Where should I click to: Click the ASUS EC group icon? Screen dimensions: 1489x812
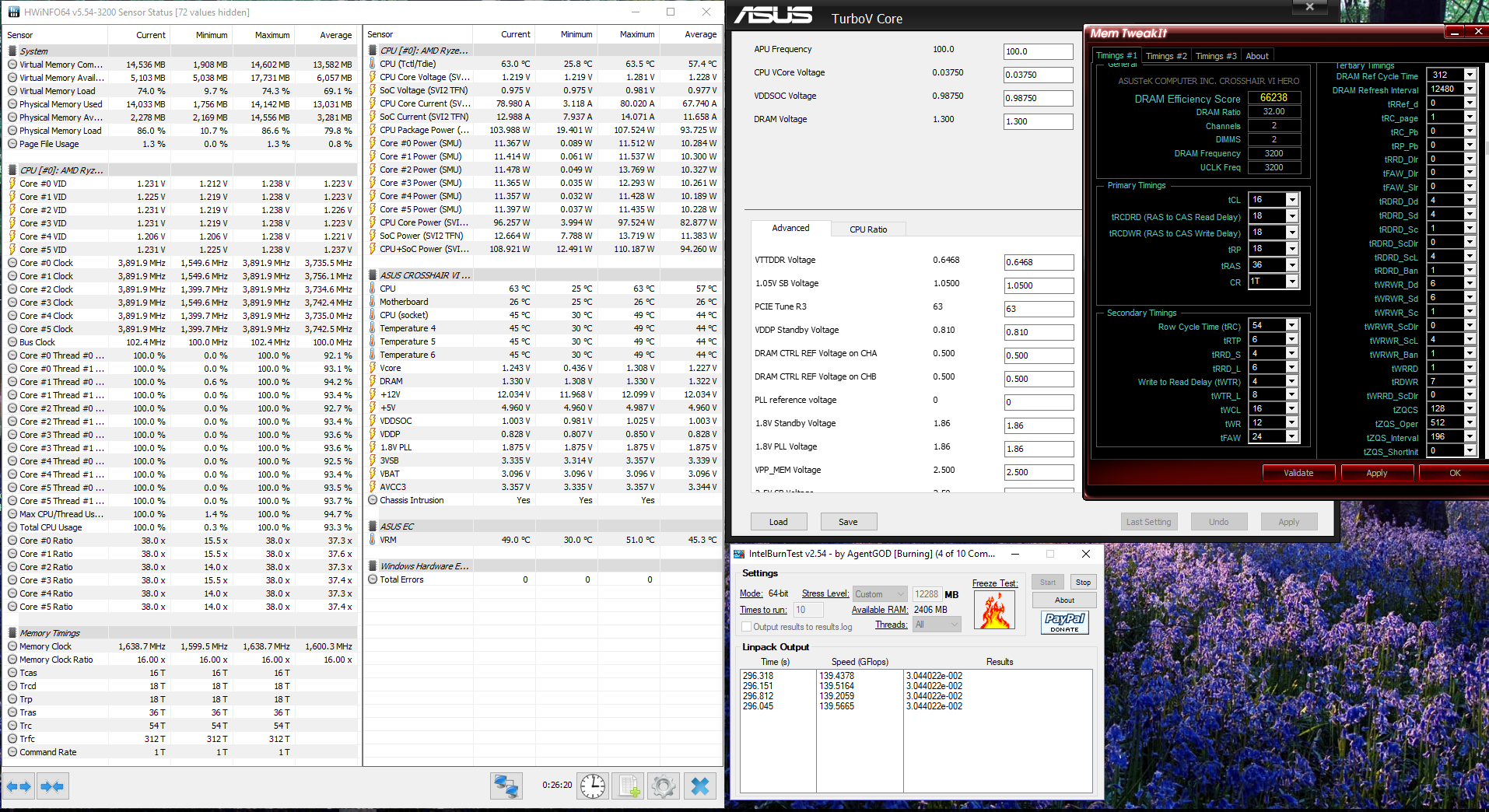(373, 527)
